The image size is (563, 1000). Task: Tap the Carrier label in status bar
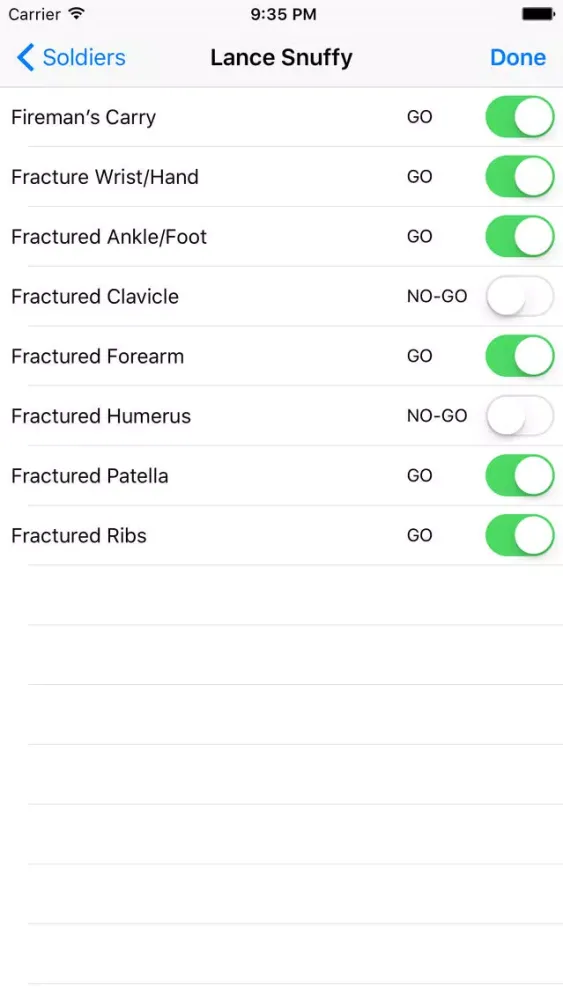pos(34,14)
